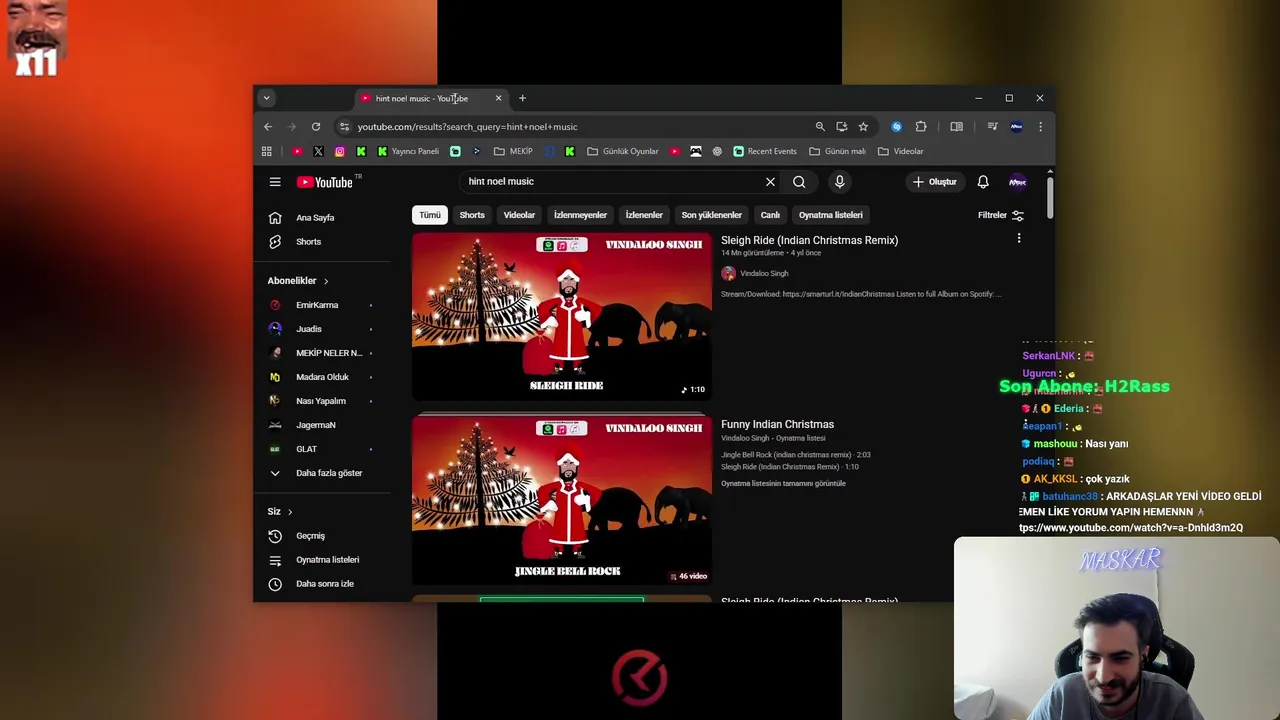Open Chrome profile avatar
Viewport: 1280px width, 720px height.
point(1016,127)
